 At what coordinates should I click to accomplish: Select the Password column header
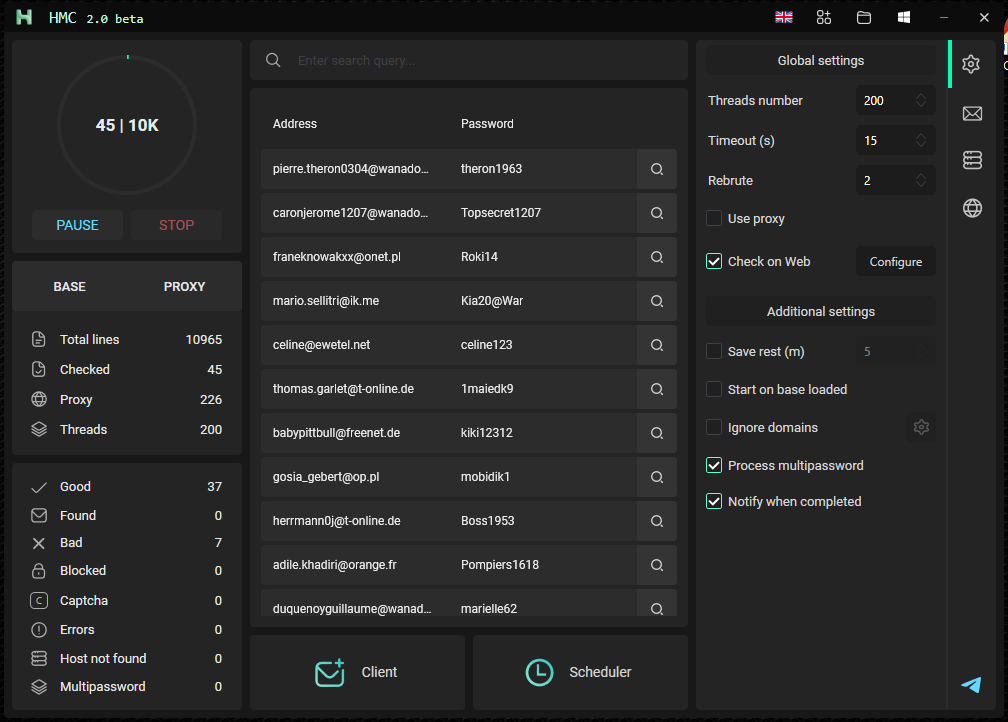click(487, 123)
